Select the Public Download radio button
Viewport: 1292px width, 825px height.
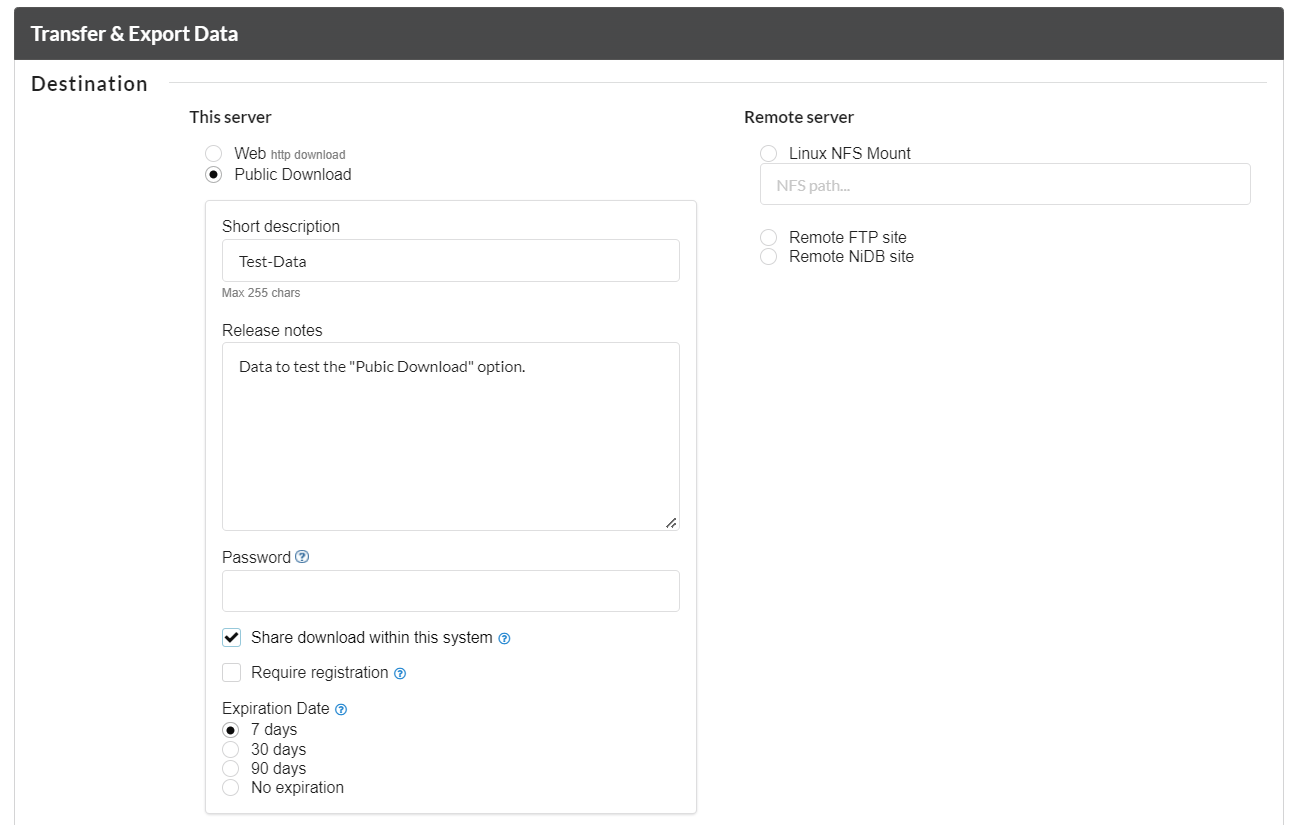[213, 174]
